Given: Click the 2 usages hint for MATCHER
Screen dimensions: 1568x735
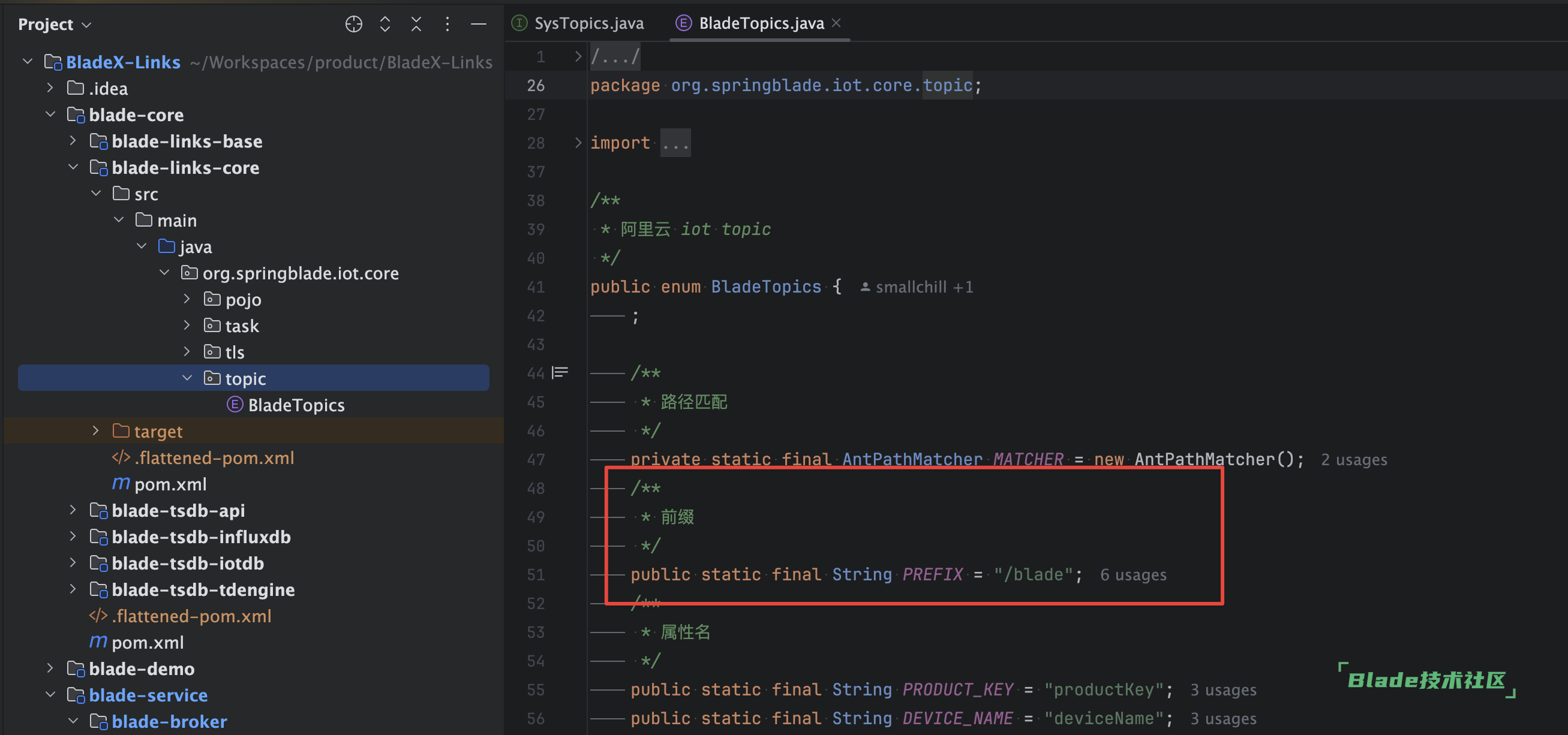Looking at the screenshot, I should [1354, 459].
